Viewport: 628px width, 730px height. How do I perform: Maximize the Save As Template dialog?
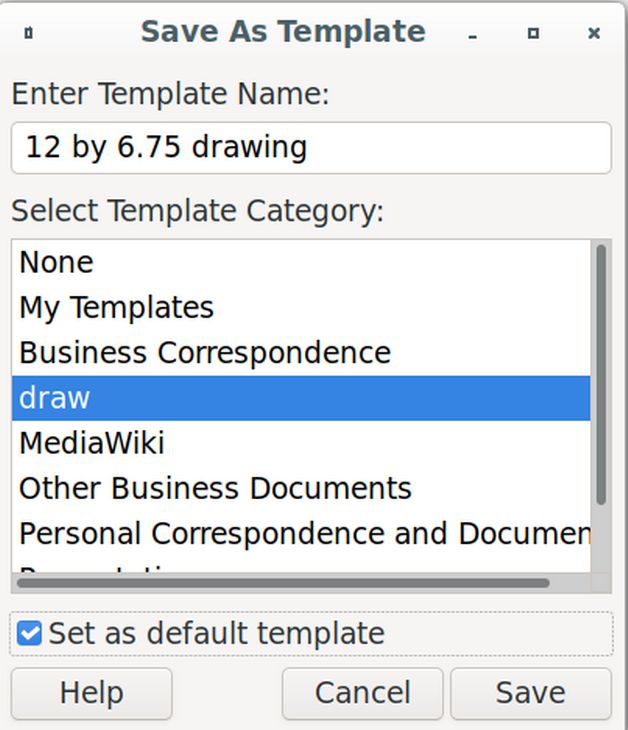(533, 33)
